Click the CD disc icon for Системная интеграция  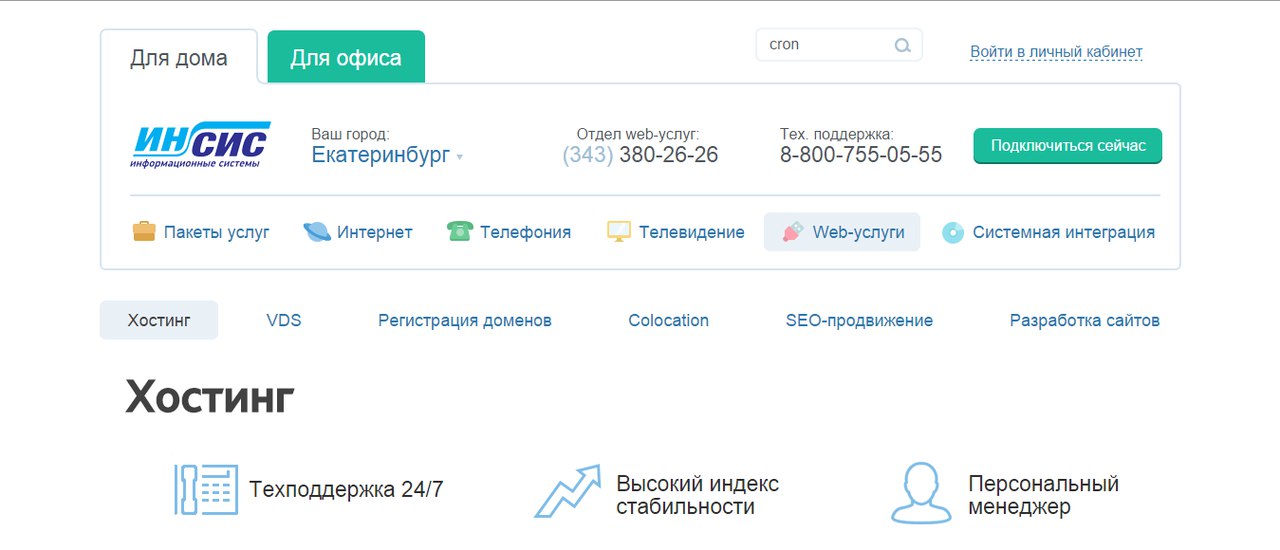[953, 233]
